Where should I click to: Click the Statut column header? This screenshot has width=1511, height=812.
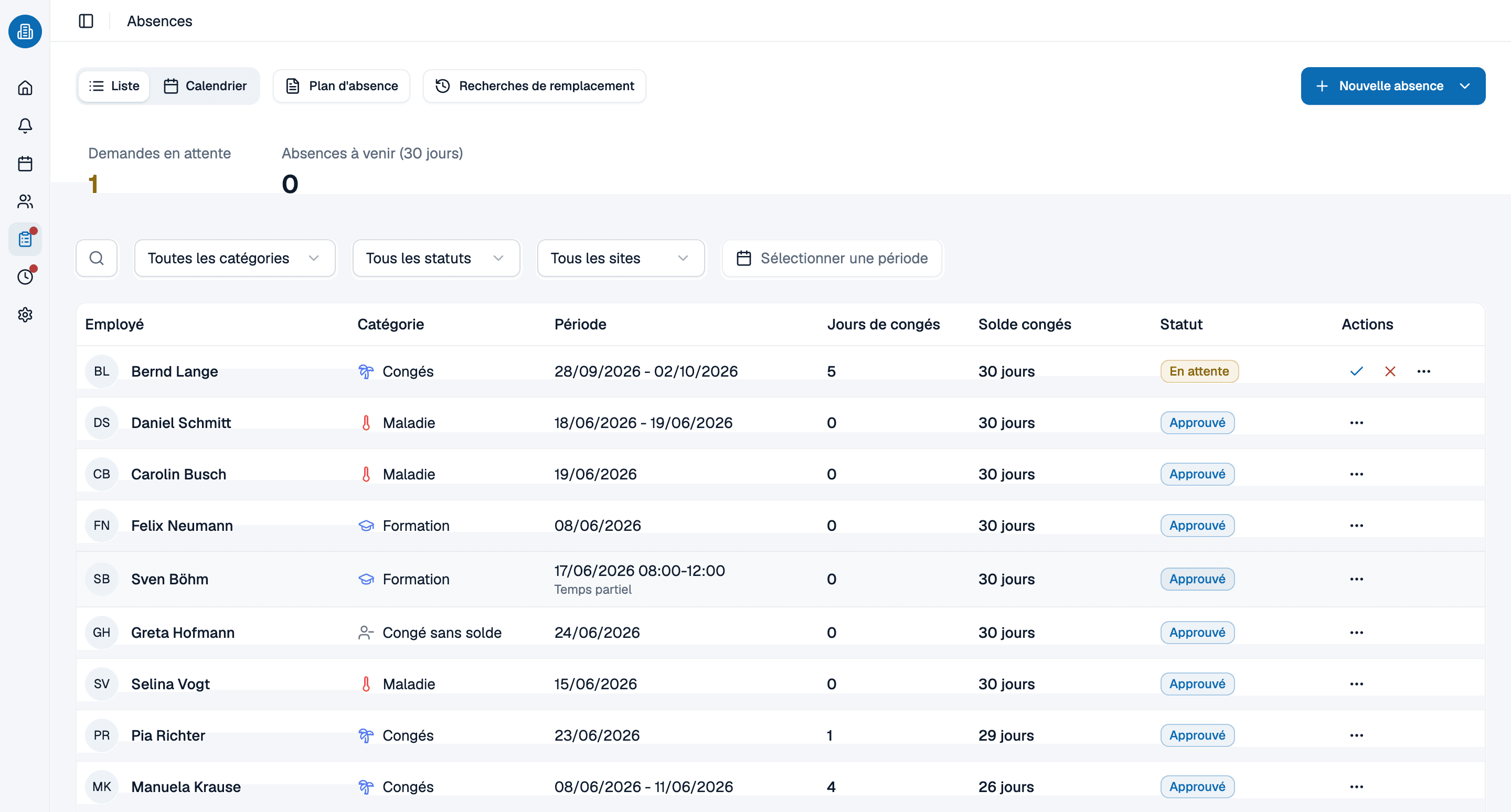pyautogui.click(x=1182, y=324)
